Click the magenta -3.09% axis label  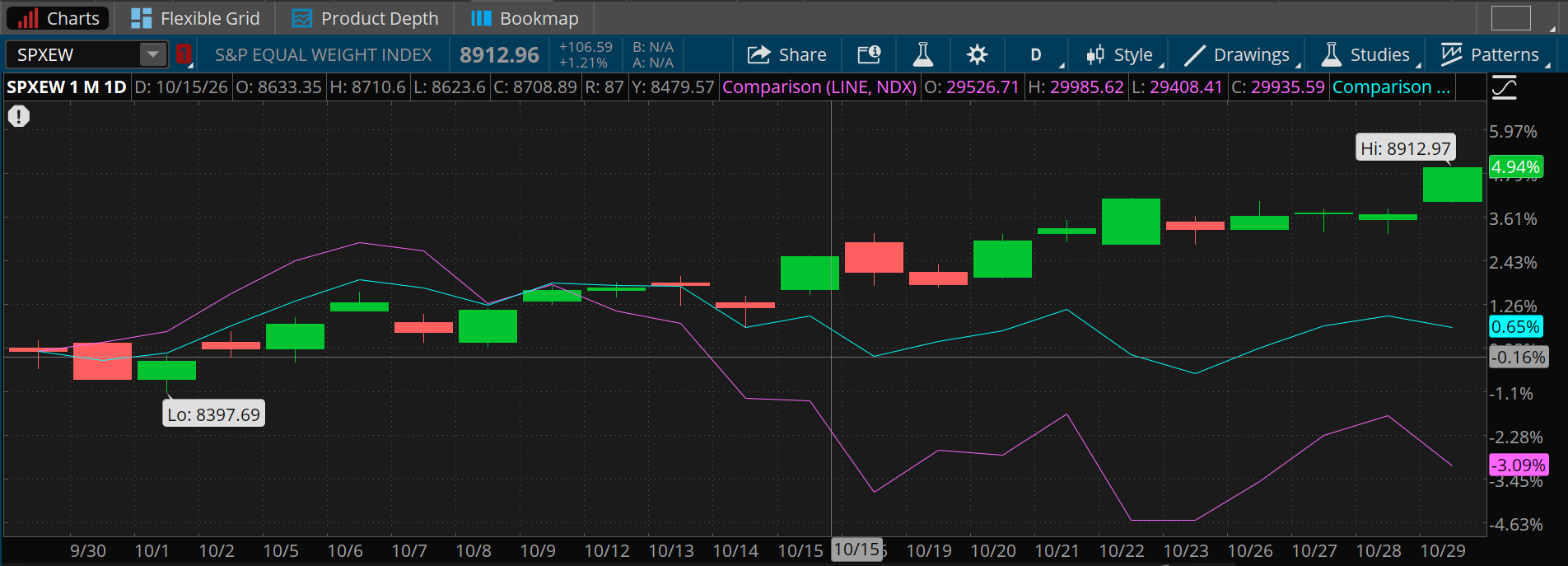[x=1519, y=465]
